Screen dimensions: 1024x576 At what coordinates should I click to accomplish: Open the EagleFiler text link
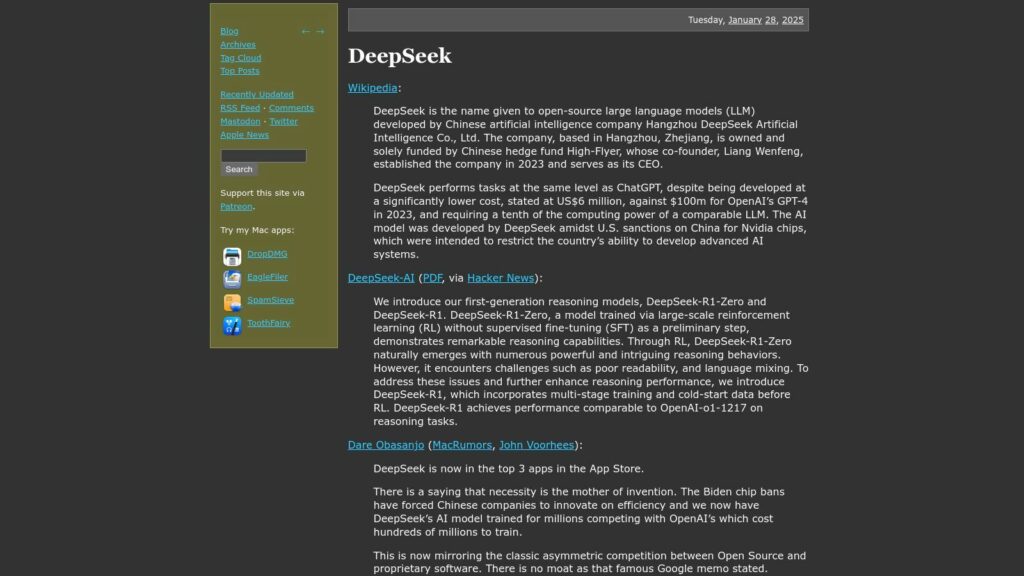coord(267,276)
